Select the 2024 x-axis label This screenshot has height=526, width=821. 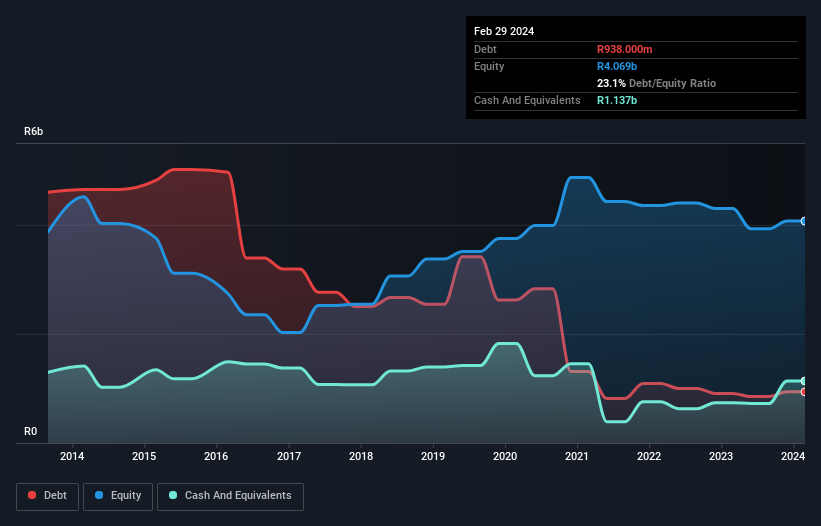pos(793,456)
